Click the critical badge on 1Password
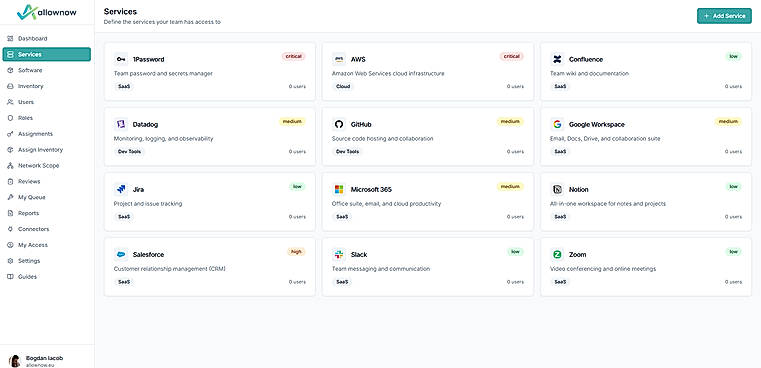Screen dimensions: 761x368 coord(293,56)
